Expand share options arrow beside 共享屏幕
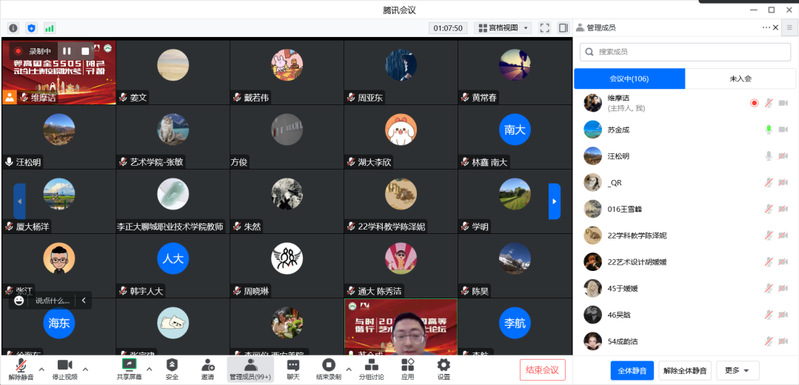 coord(149,369)
